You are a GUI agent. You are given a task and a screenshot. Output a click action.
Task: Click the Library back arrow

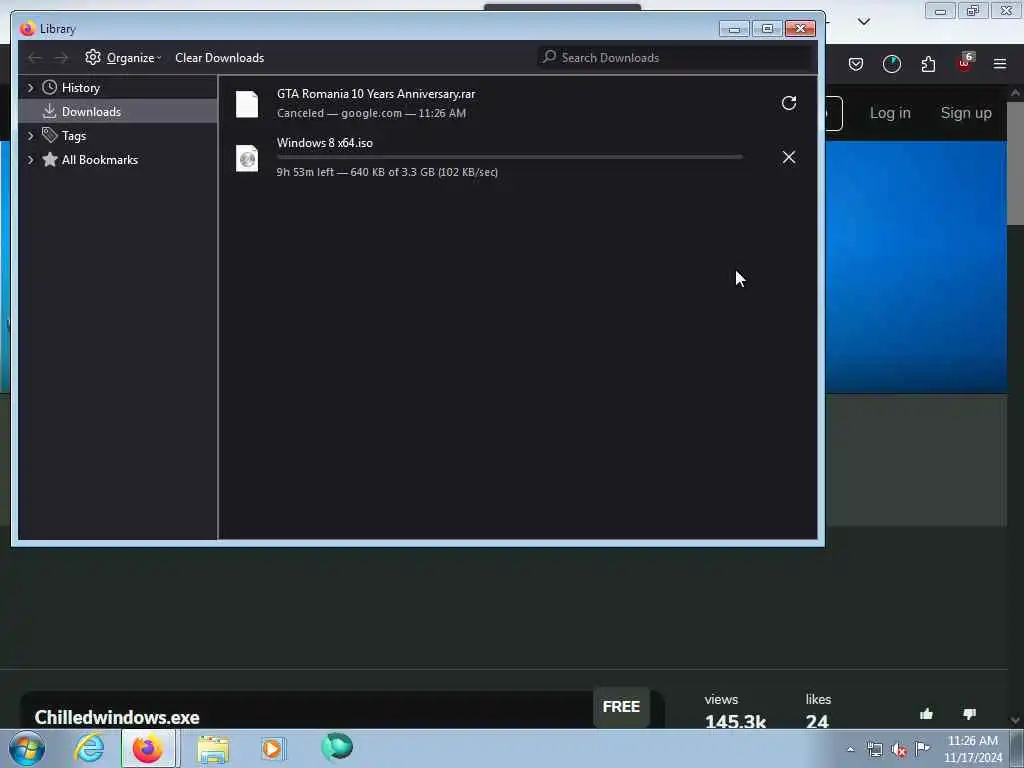[35, 58]
